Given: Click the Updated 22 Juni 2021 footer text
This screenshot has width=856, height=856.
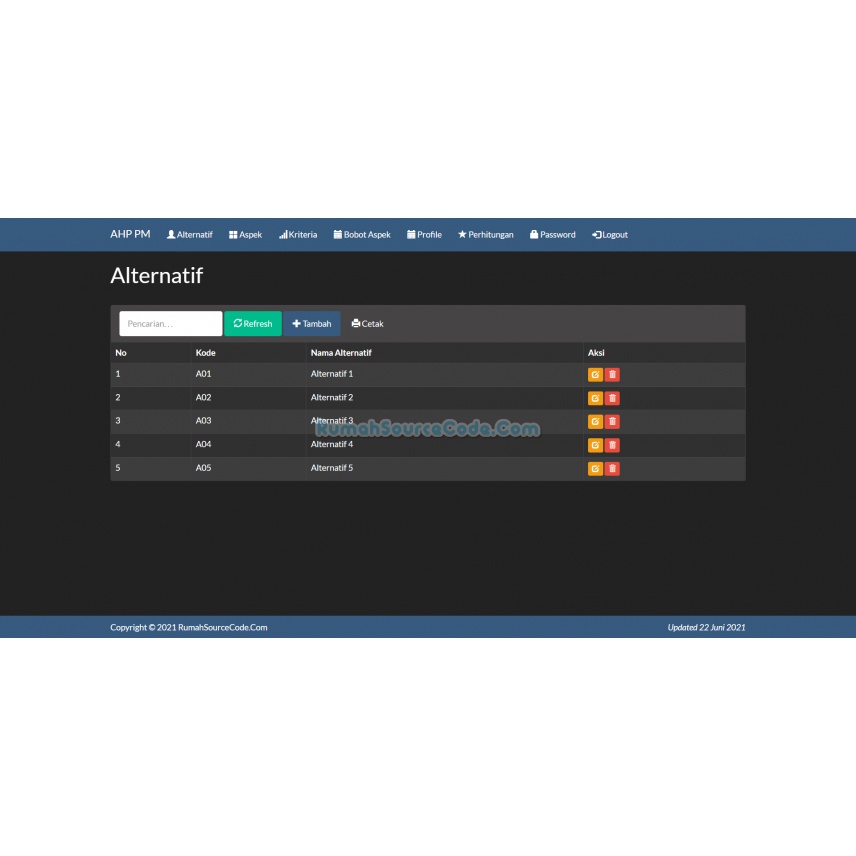Looking at the screenshot, I should tap(706, 627).
